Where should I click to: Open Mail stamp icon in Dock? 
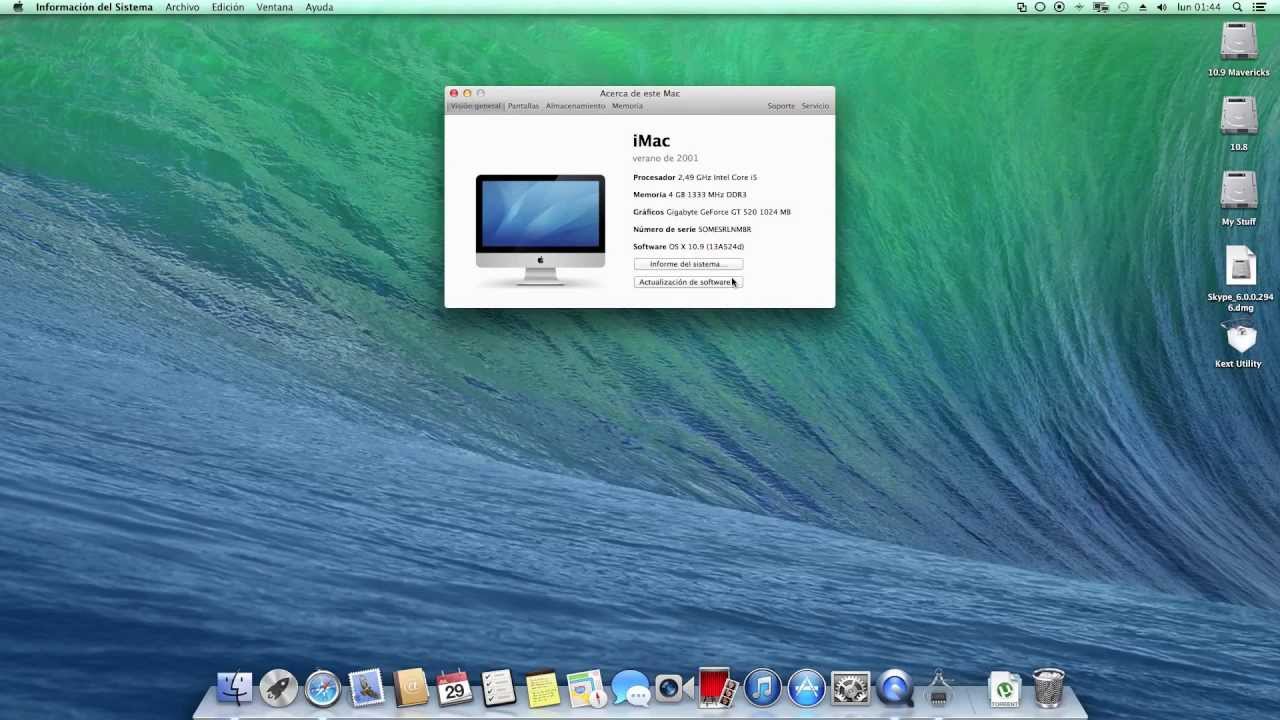click(x=367, y=688)
